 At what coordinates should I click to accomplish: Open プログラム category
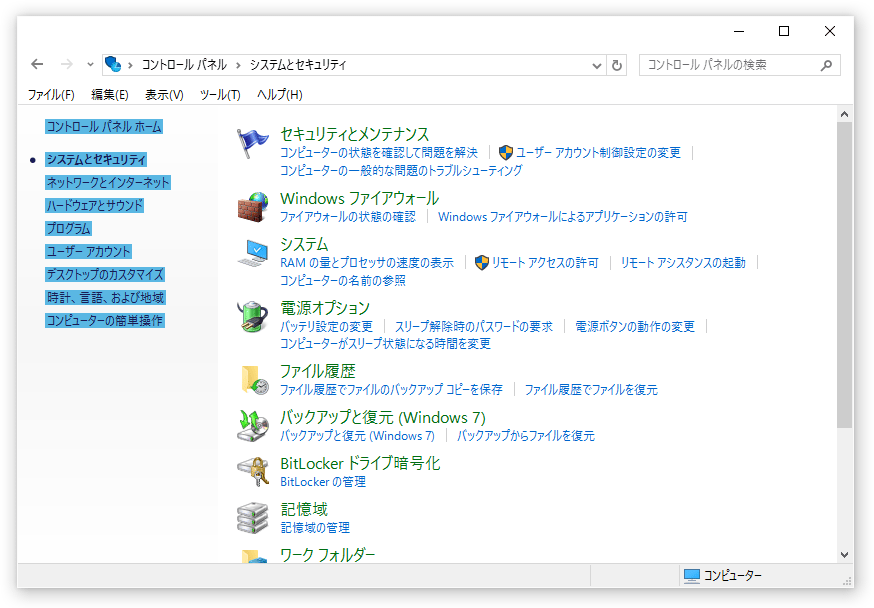point(68,228)
